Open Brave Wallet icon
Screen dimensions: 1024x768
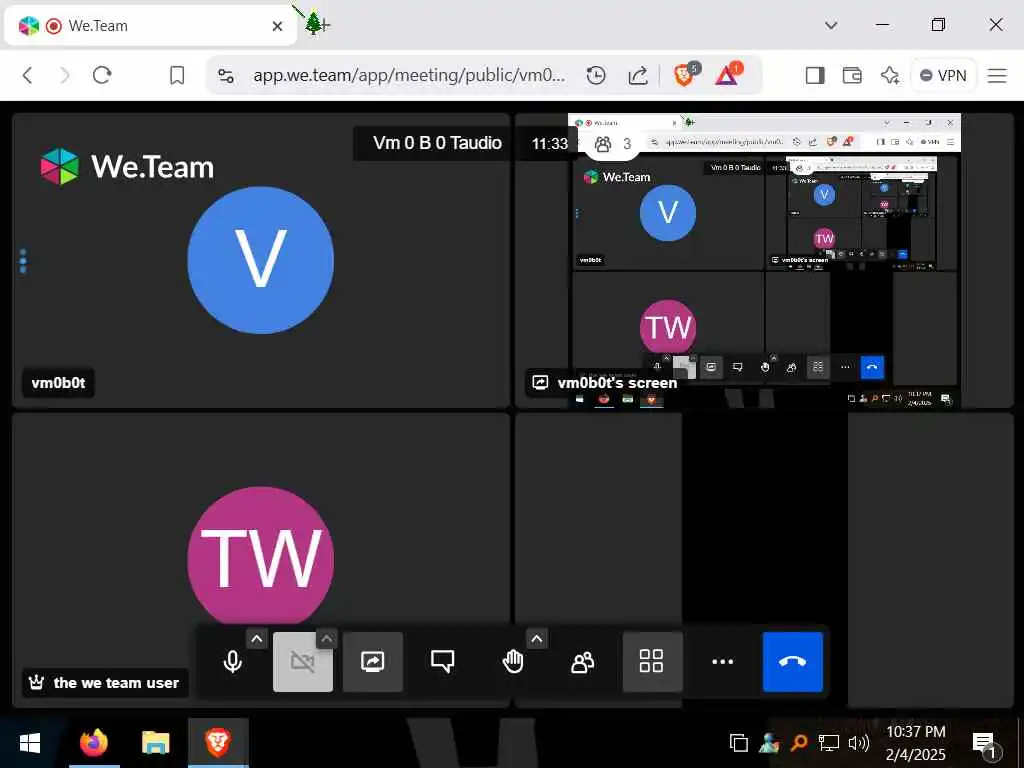(852, 76)
